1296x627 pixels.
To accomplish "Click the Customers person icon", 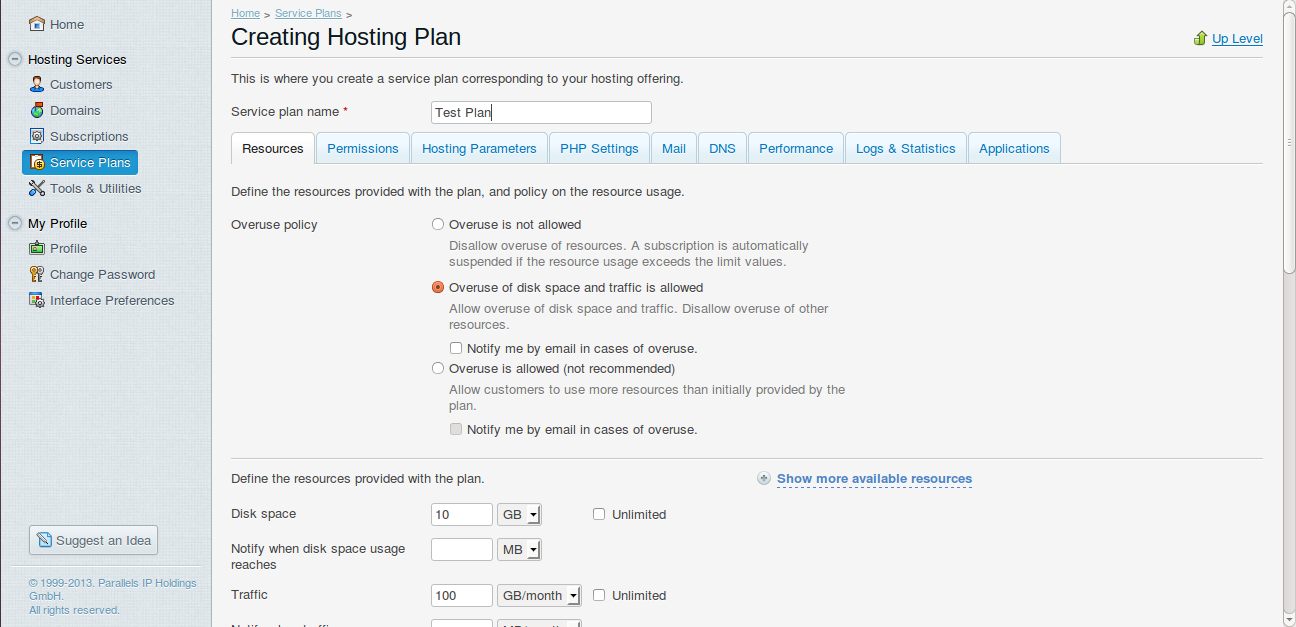I will [x=37, y=84].
